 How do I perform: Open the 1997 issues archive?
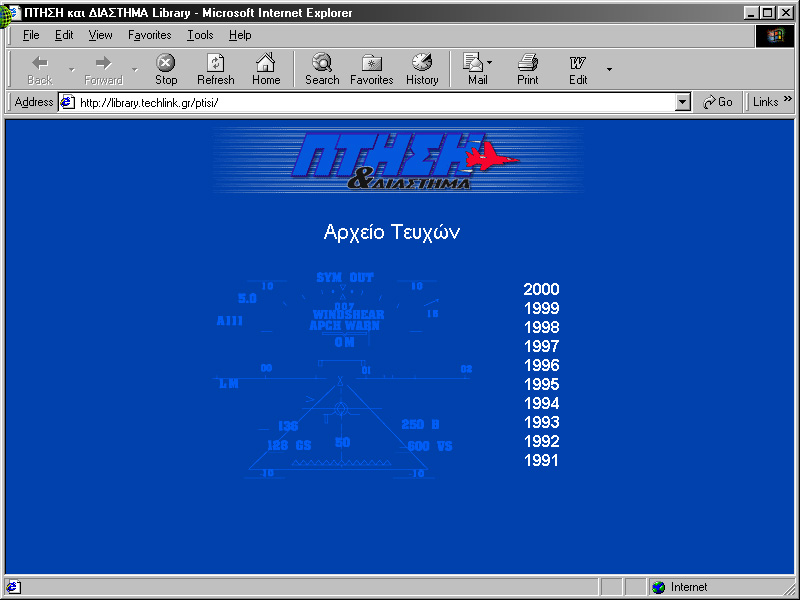pos(541,346)
